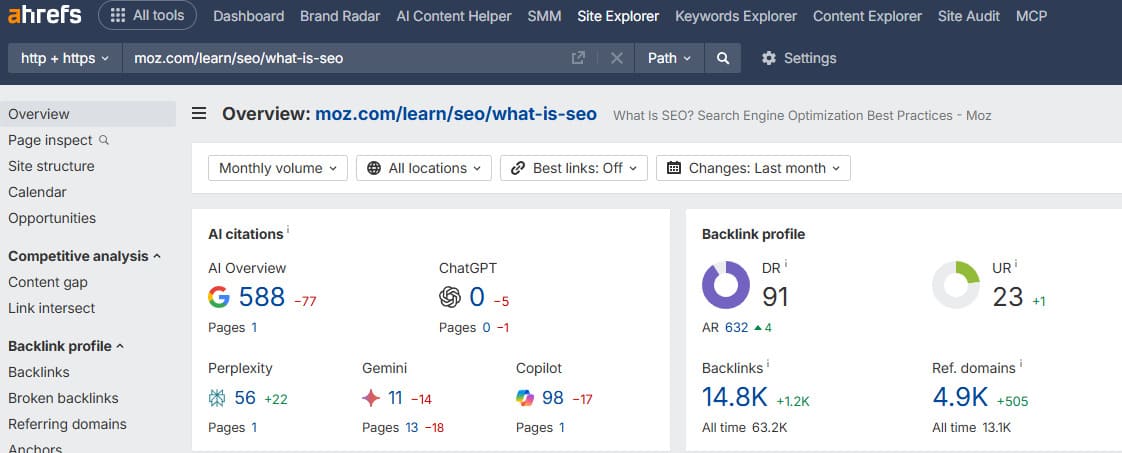Screen dimensions: 1122x453
Task: Click Copilot citations count 98
Action: 552,398
